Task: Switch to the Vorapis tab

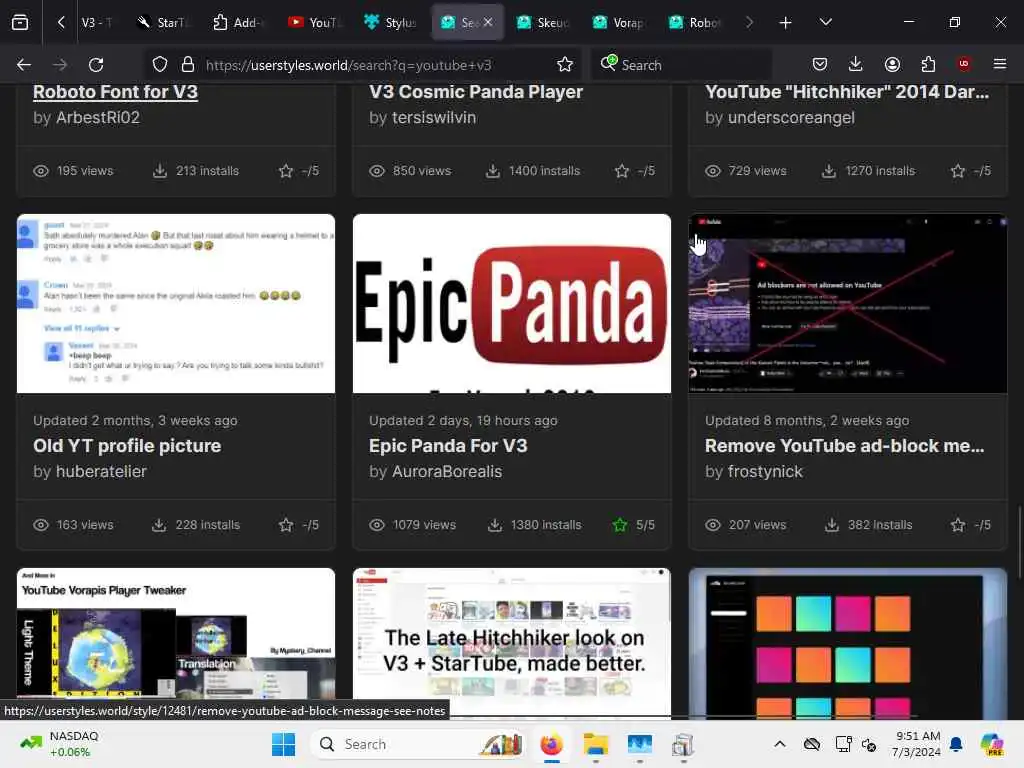Action: pyautogui.click(x=618, y=23)
